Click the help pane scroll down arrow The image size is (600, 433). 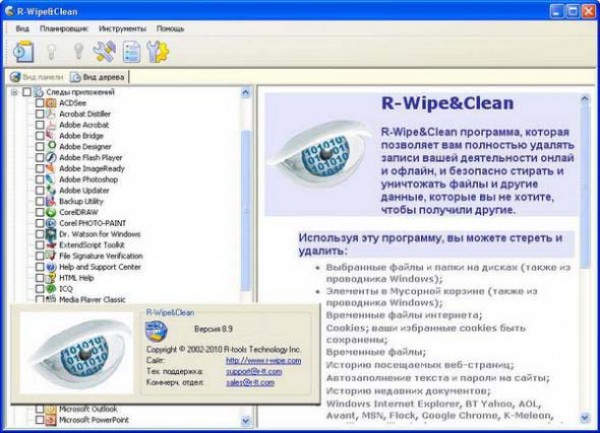585,418
